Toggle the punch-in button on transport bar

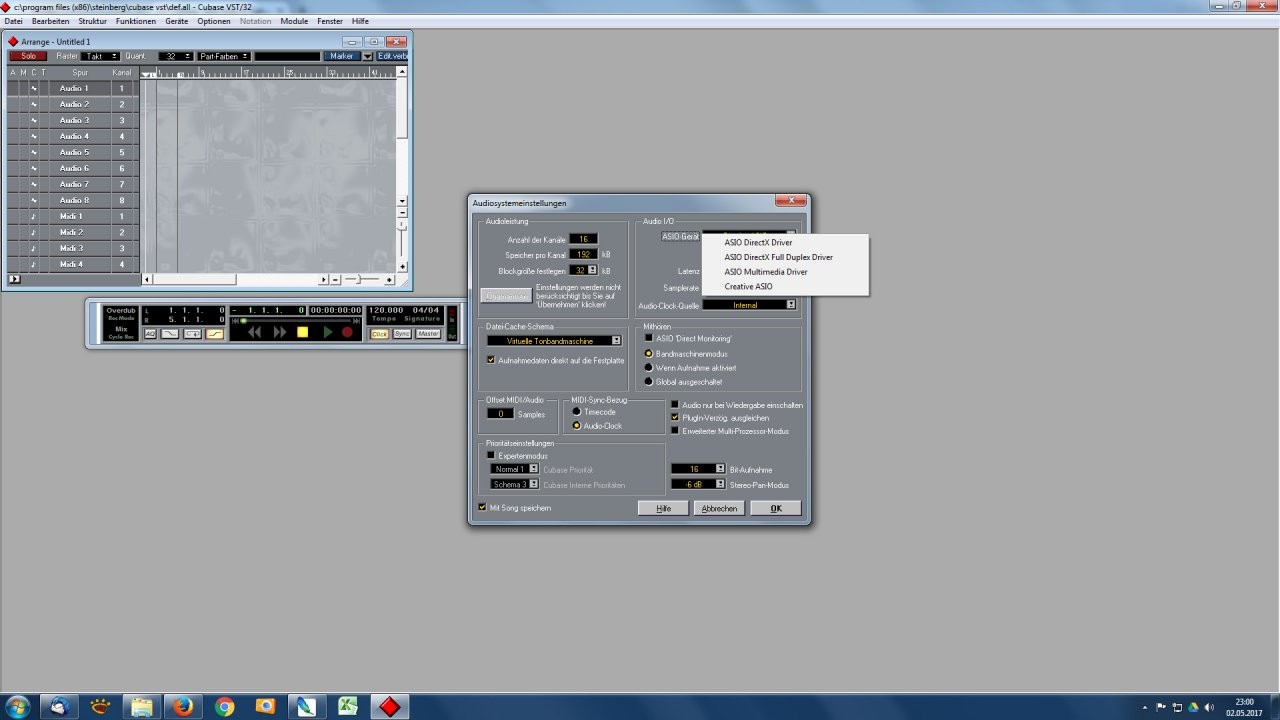(x=170, y=334)
